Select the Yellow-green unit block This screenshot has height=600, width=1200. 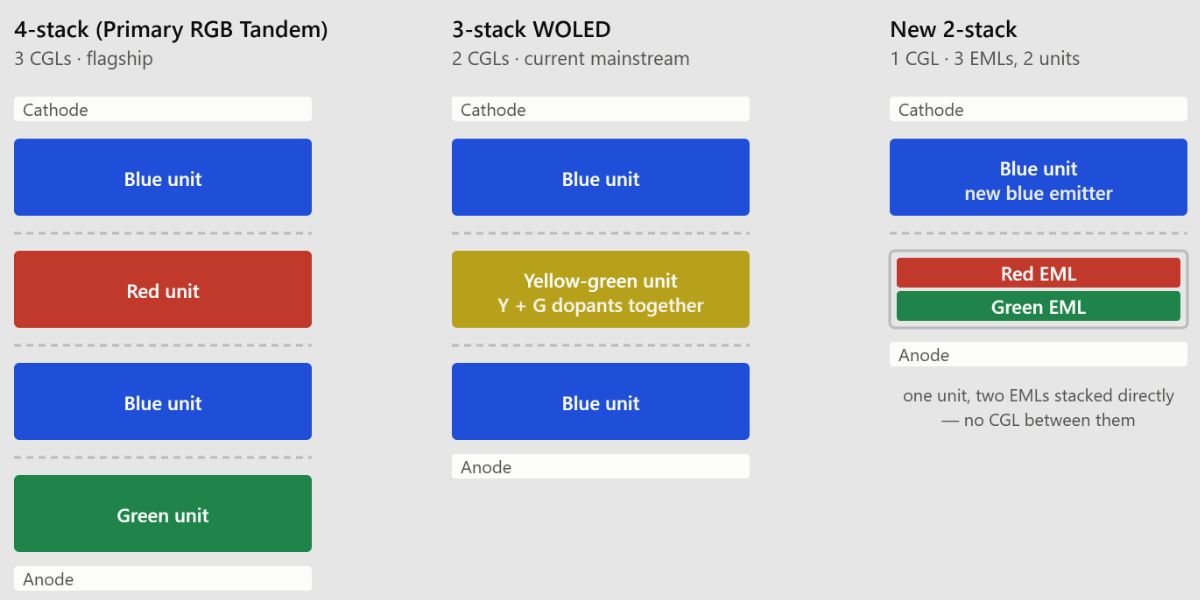tap(601, 290)
